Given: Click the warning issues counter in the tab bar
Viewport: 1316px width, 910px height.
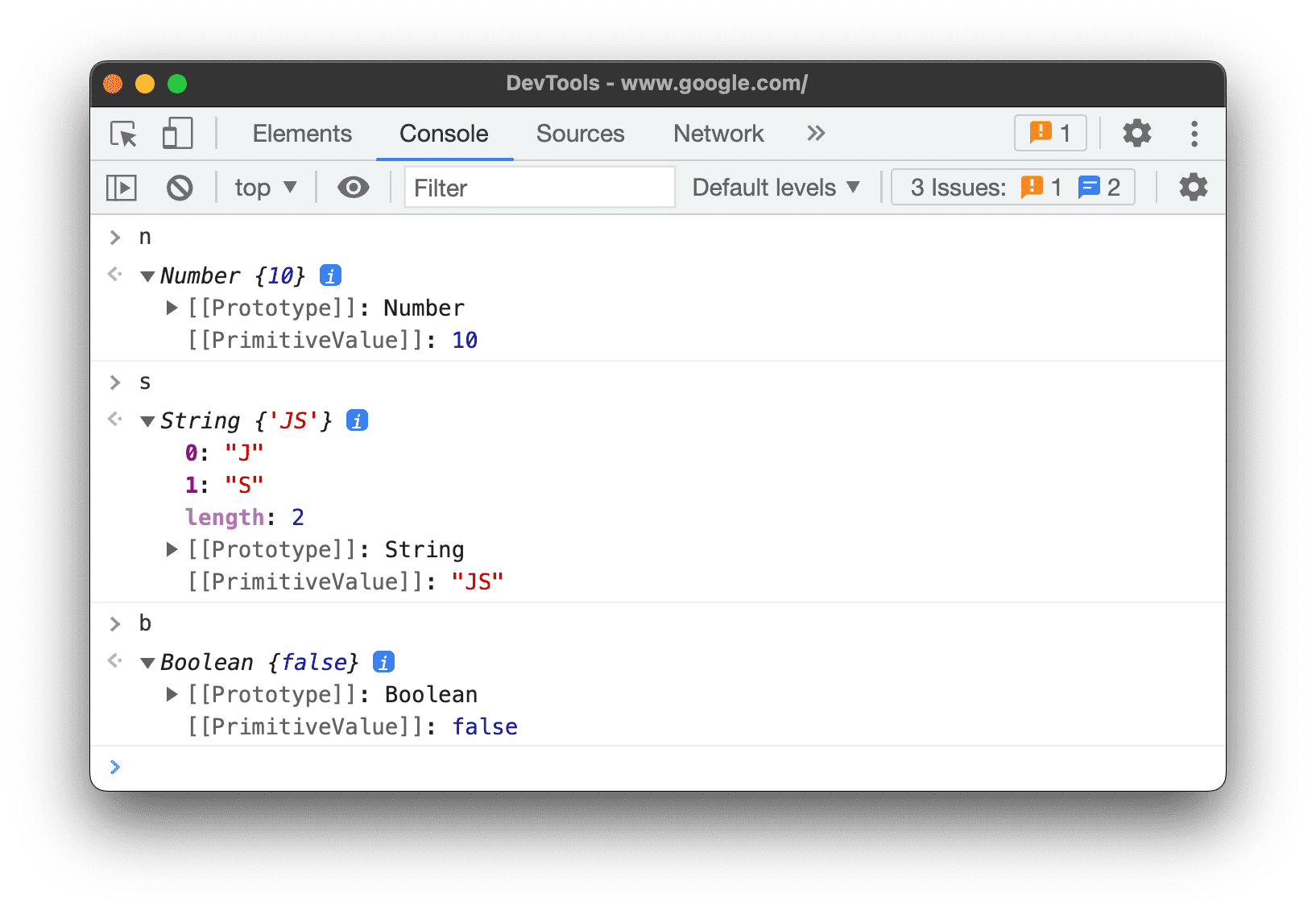Looking at the screenshot, I should (x=1049, y=134).
